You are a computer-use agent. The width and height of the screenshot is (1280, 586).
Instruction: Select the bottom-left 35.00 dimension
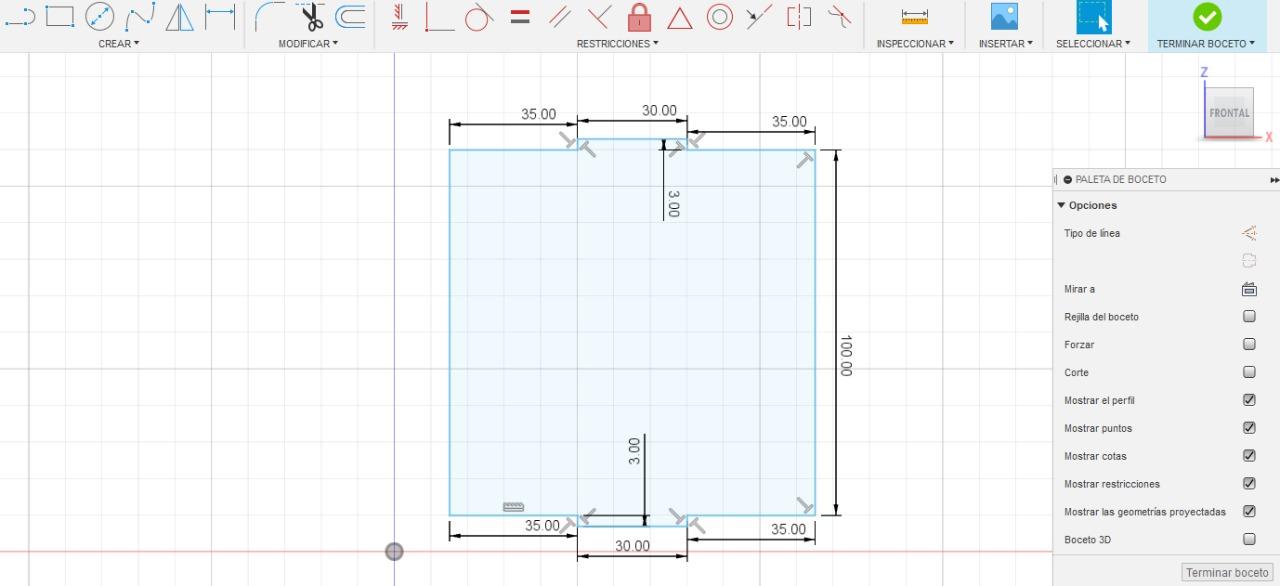[x=543, y=526]
